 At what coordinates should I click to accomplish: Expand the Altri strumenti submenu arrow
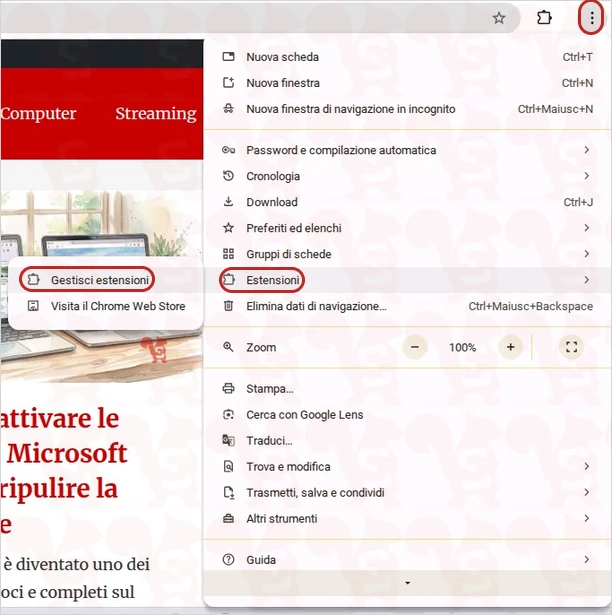click(586, 518)
